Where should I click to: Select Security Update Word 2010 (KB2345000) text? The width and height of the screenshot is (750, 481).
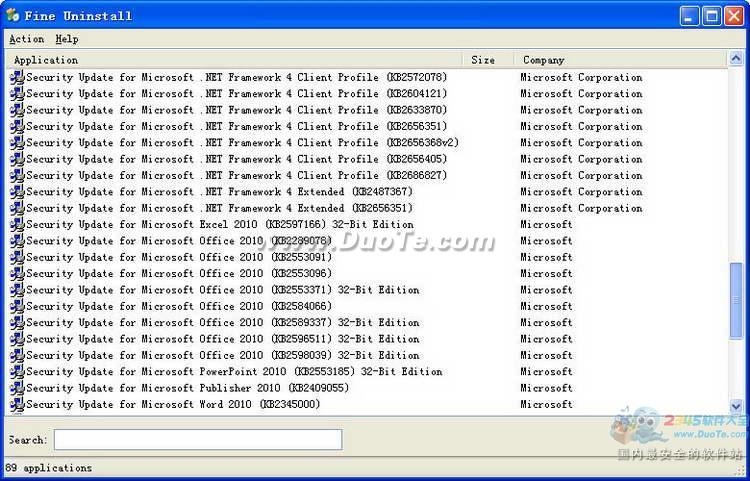[x=174, y=404]
